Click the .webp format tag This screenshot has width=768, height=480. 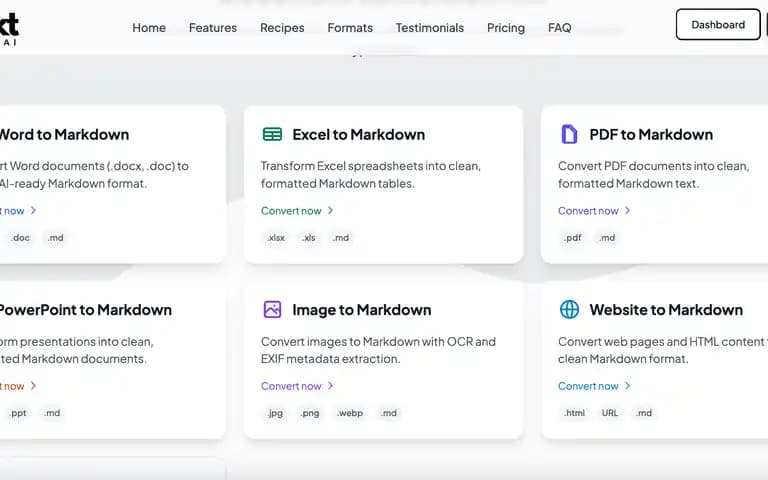tap(350, 413)
